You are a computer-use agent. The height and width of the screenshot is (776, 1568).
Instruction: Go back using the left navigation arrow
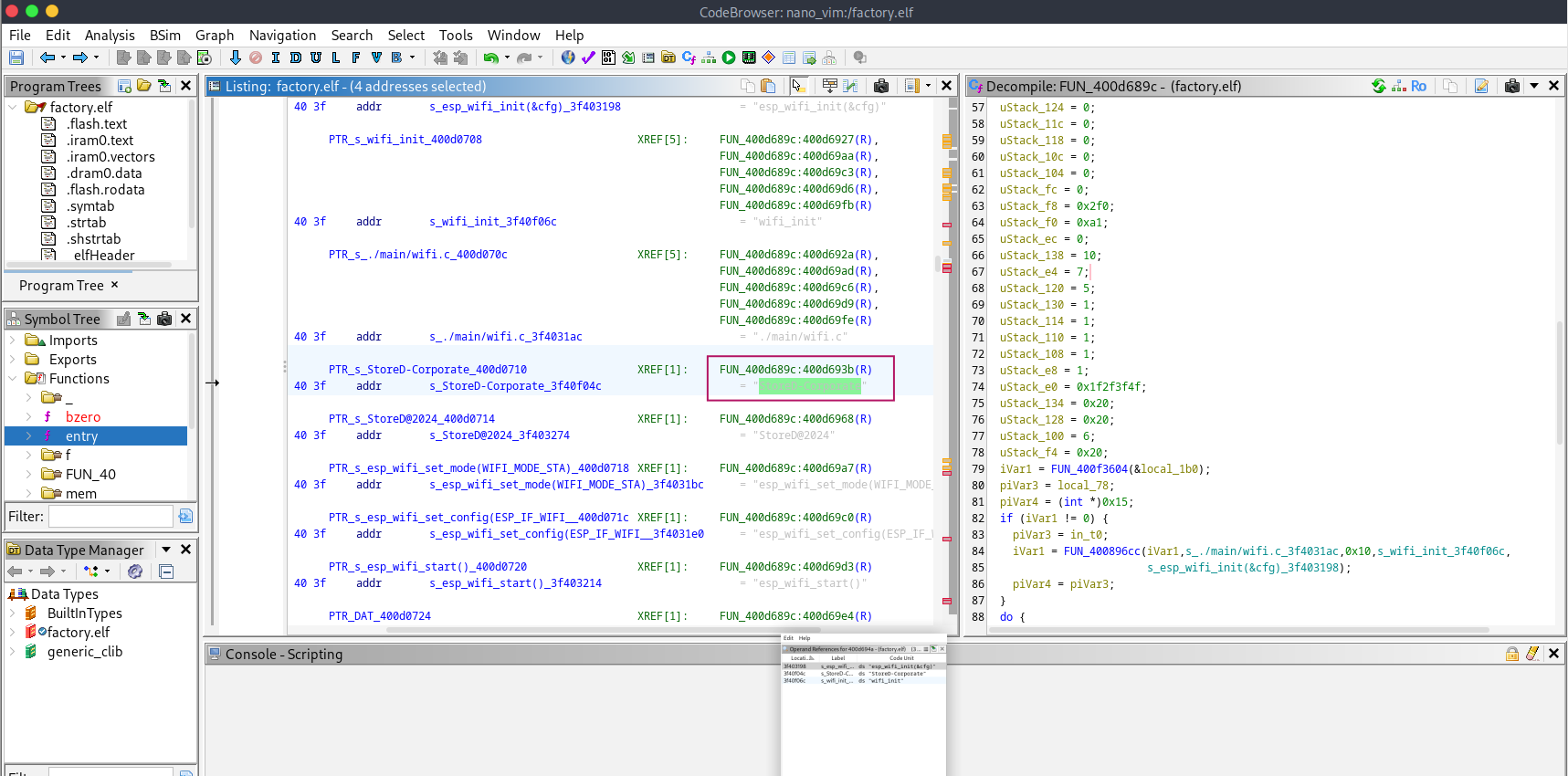[47, 58]
